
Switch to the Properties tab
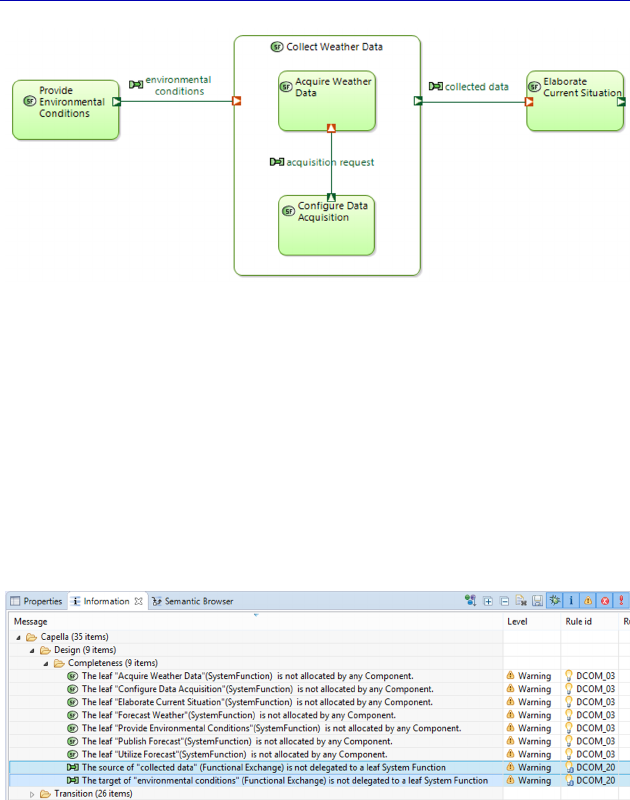pos(36,601)
